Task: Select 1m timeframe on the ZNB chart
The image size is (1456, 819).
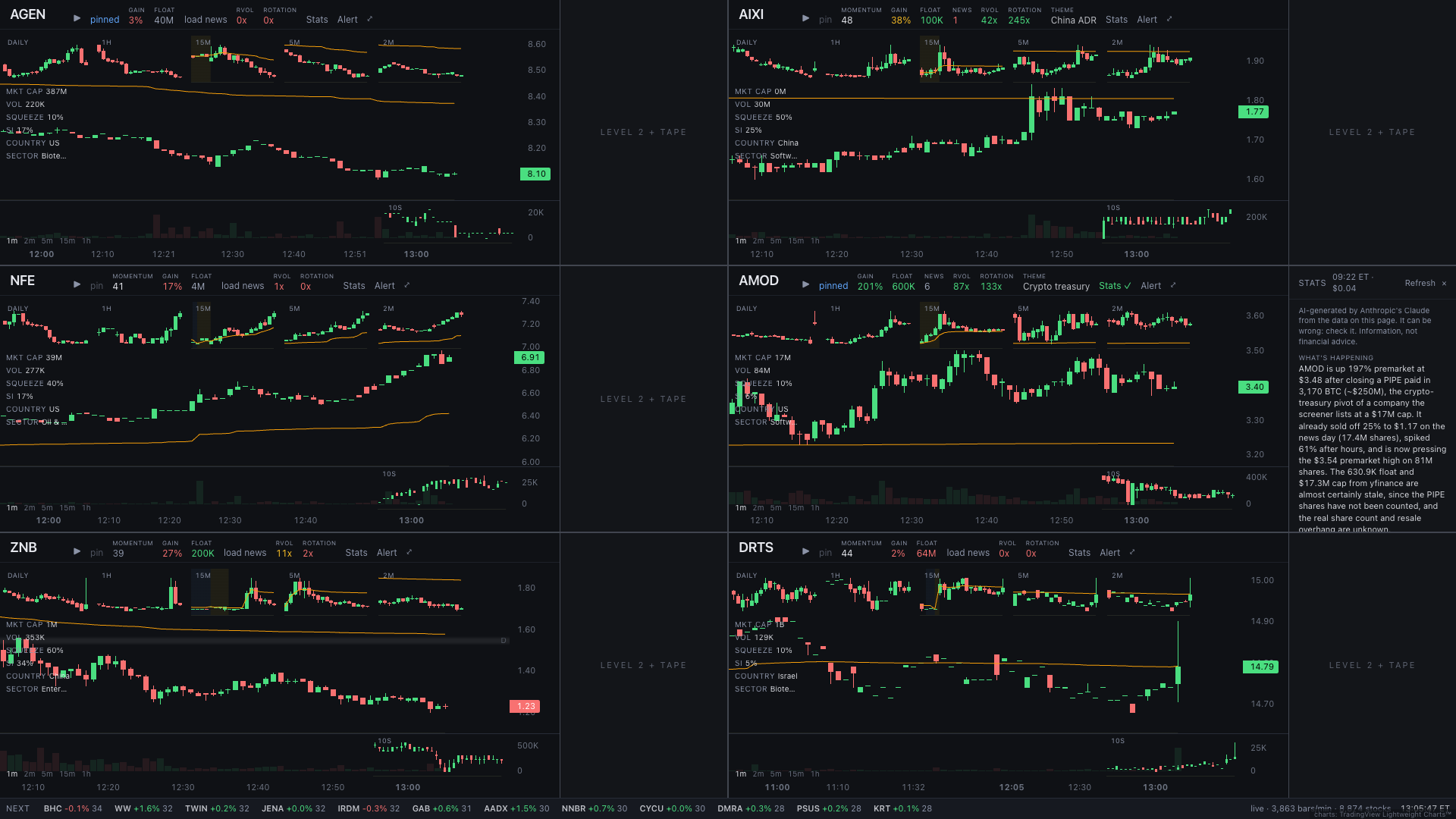Action: (x=12, y=774)
